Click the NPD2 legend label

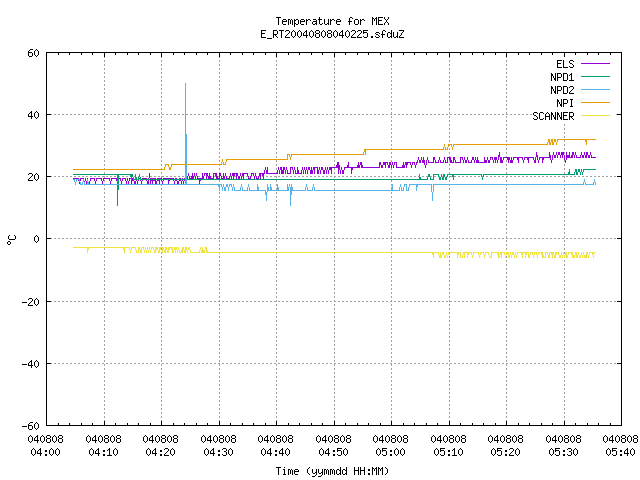562,90
